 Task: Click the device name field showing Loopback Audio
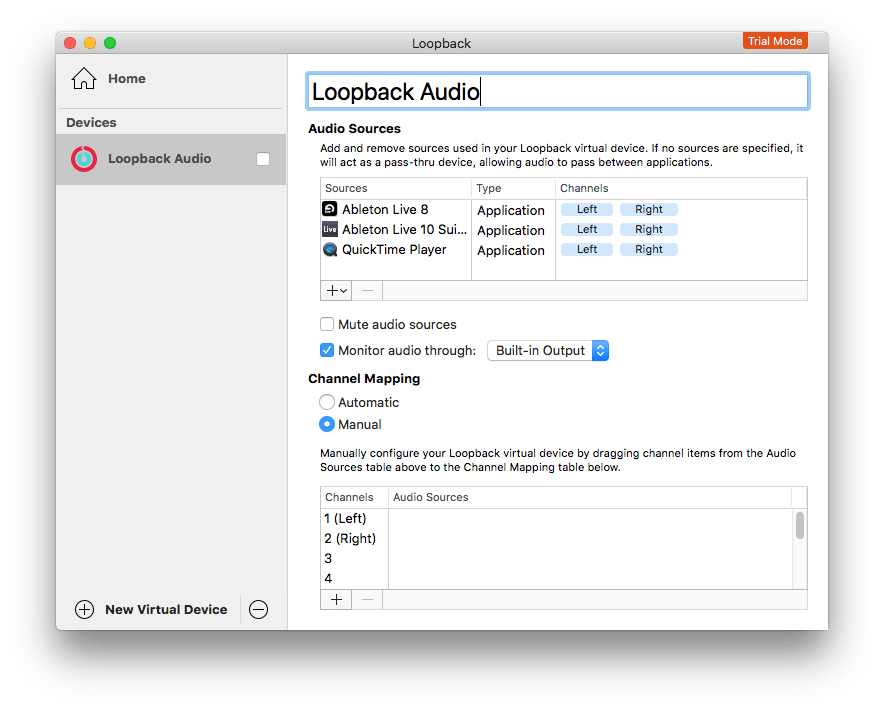click(556, 90)
